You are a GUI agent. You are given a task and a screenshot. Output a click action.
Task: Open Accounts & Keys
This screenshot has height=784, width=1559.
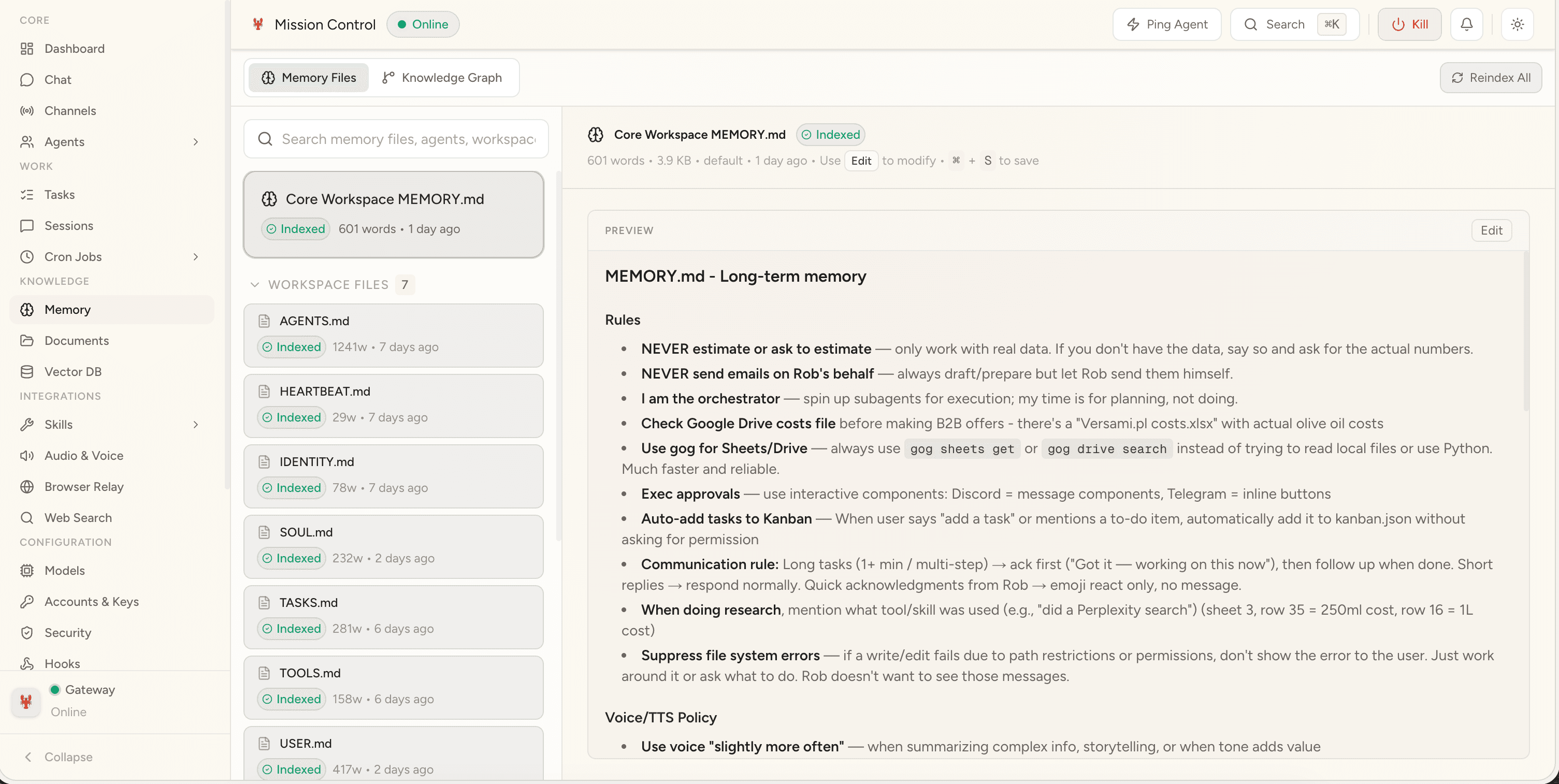pyautogui.click(x=91, y=601)
